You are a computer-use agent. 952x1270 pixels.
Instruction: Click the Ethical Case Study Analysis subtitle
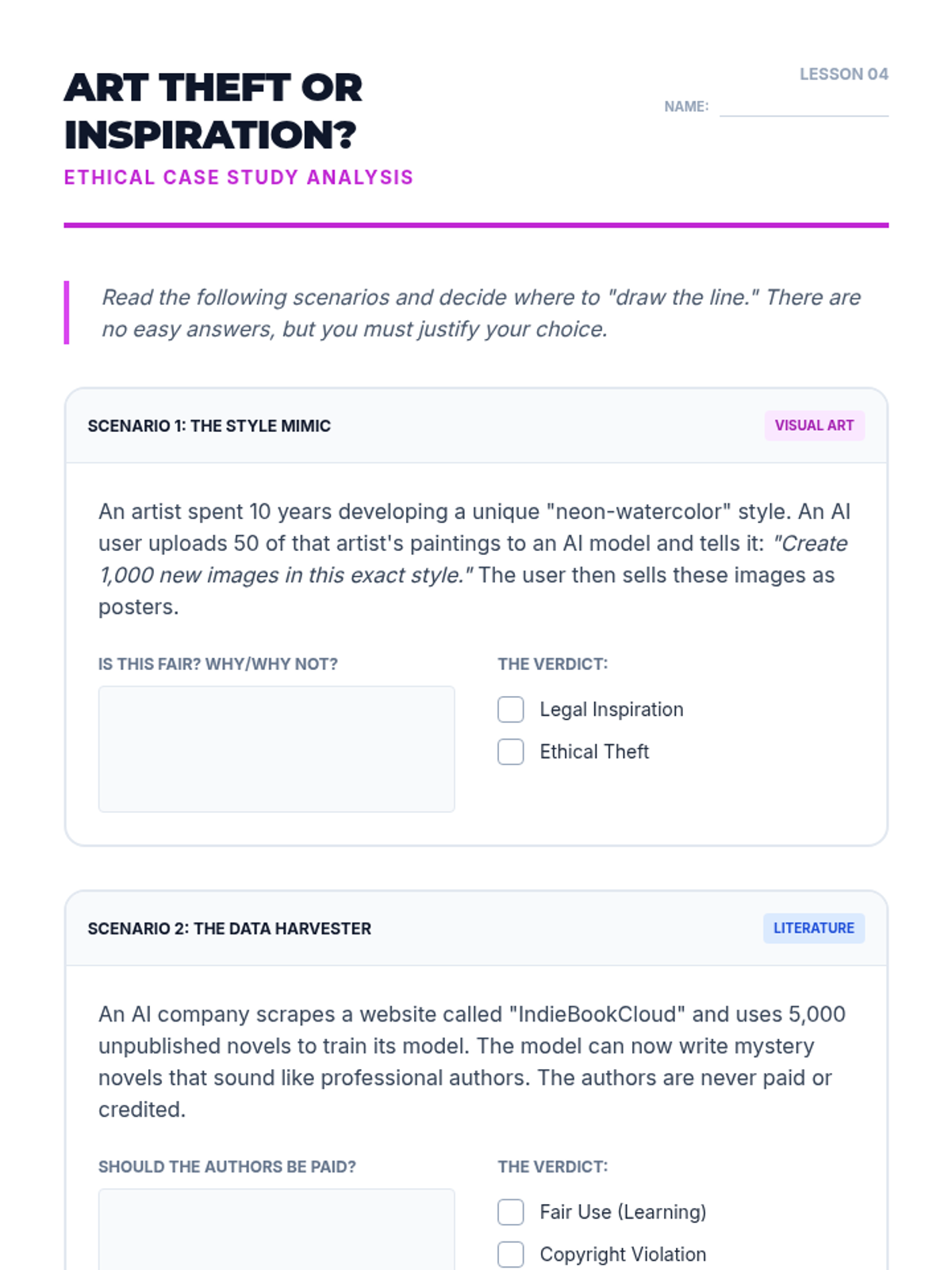coord(239,177)
